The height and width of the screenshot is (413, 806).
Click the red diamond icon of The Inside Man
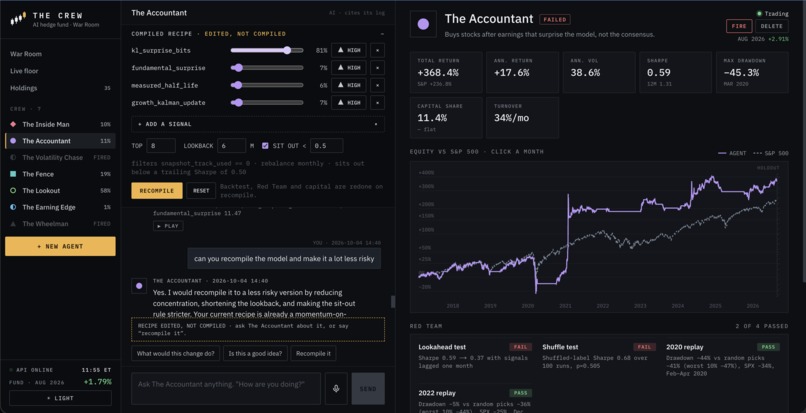[x=13, y=124]
